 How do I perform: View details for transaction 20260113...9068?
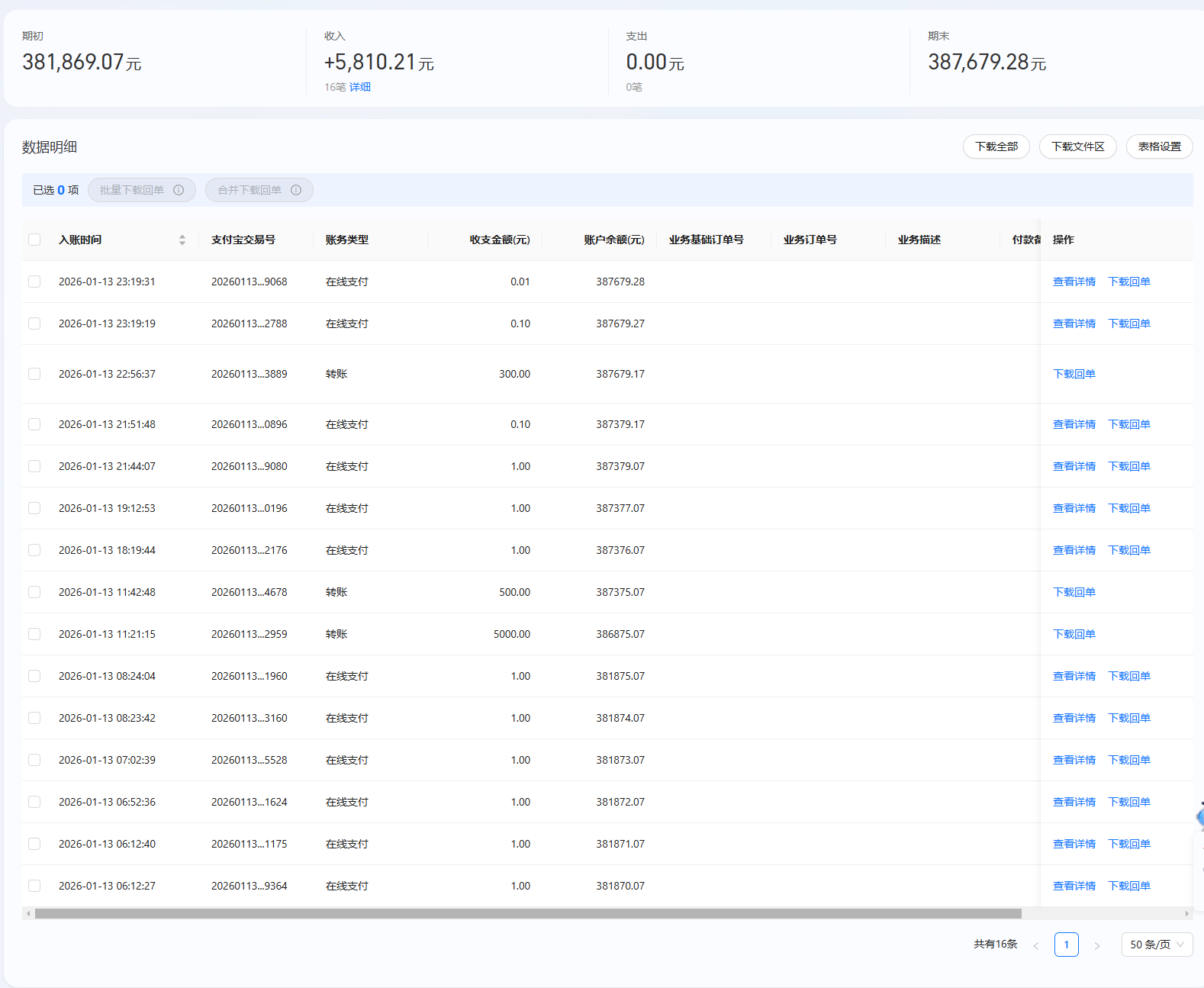click(x=1074, y=282)
